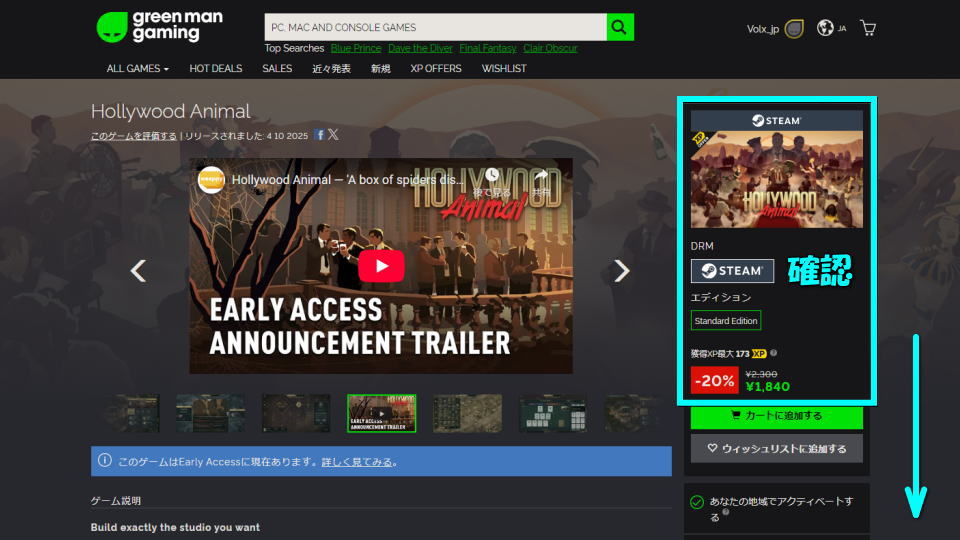Play the YouTube trailer video
The height and width of the screenshot is (540, 960).
pos(381,266)
